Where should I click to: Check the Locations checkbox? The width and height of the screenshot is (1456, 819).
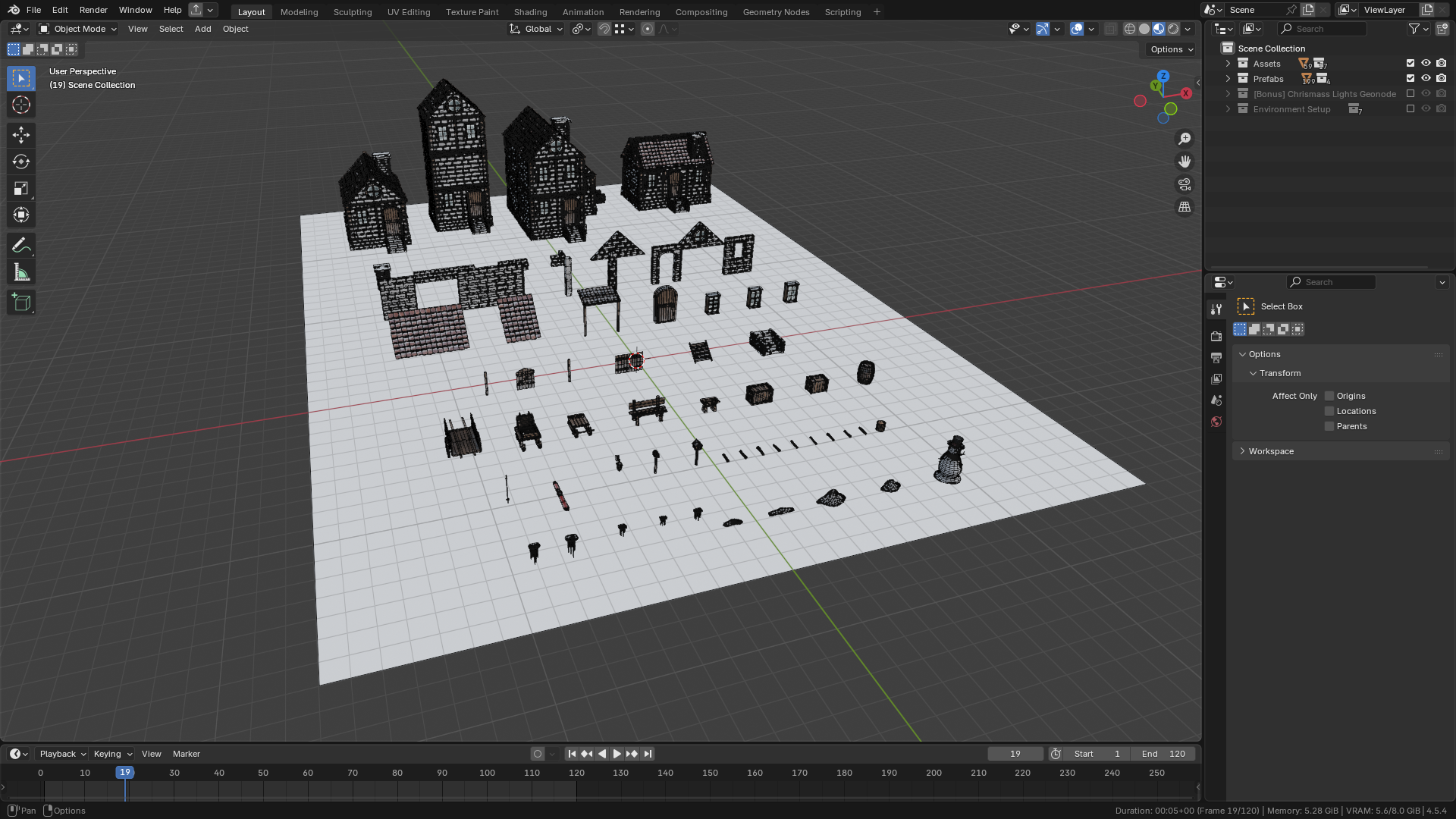(1329, 411)
